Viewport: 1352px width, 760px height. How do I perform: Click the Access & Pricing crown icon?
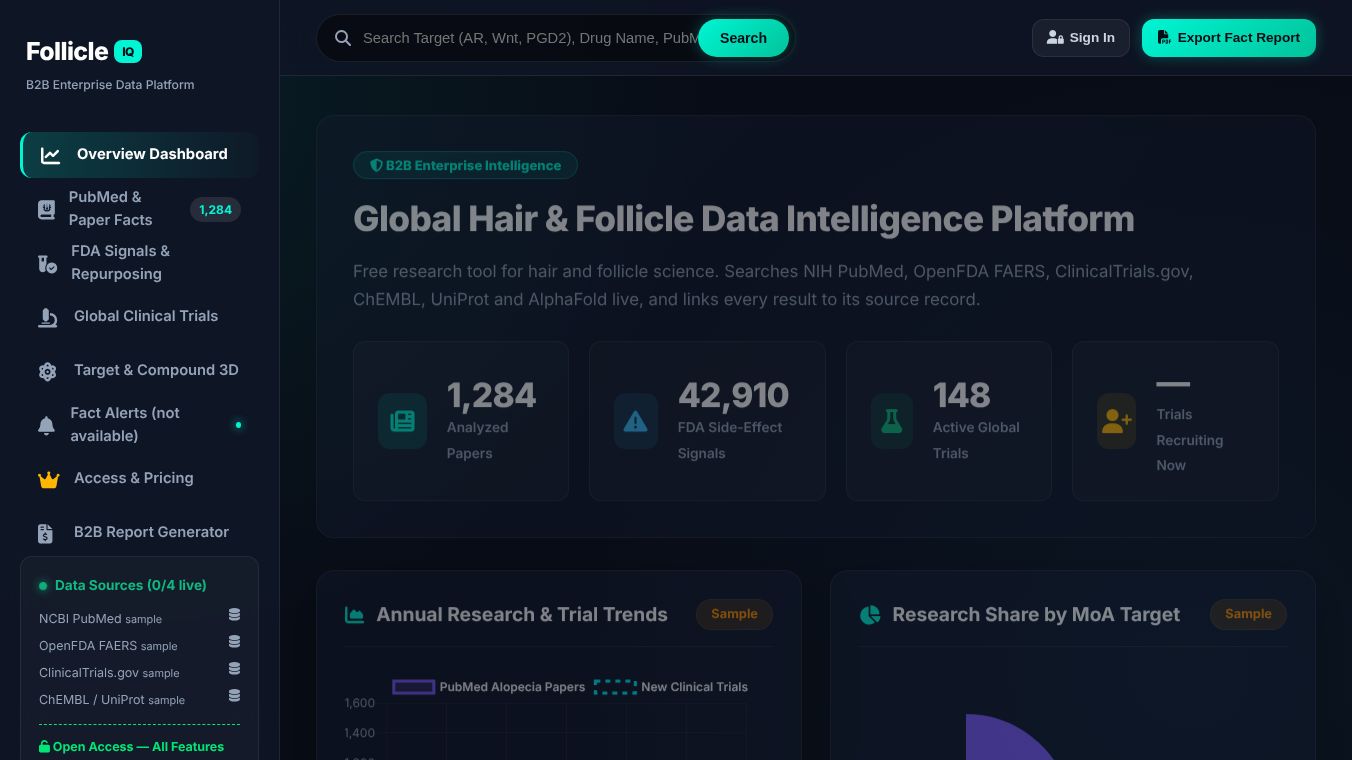tap(48, 479)
